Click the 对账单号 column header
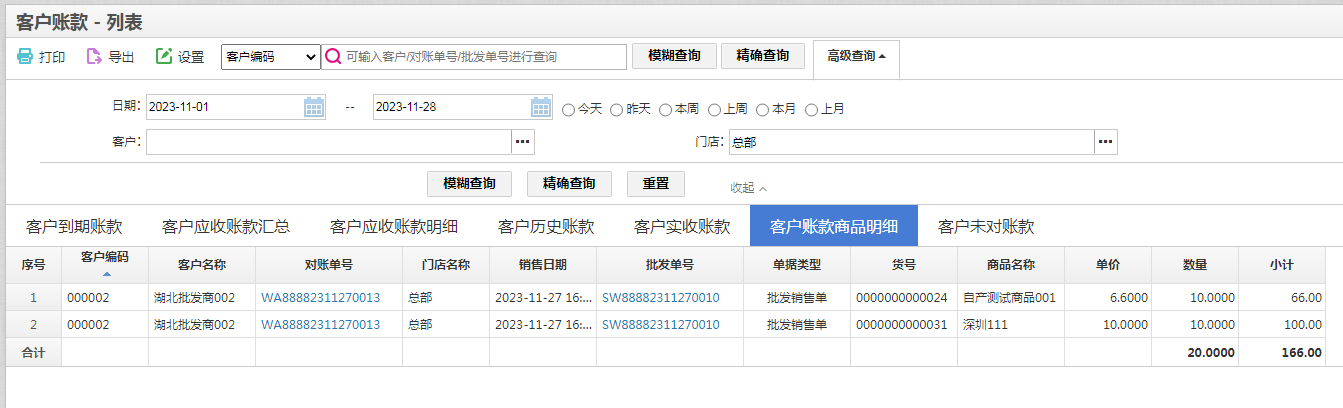 coord(328,265)
